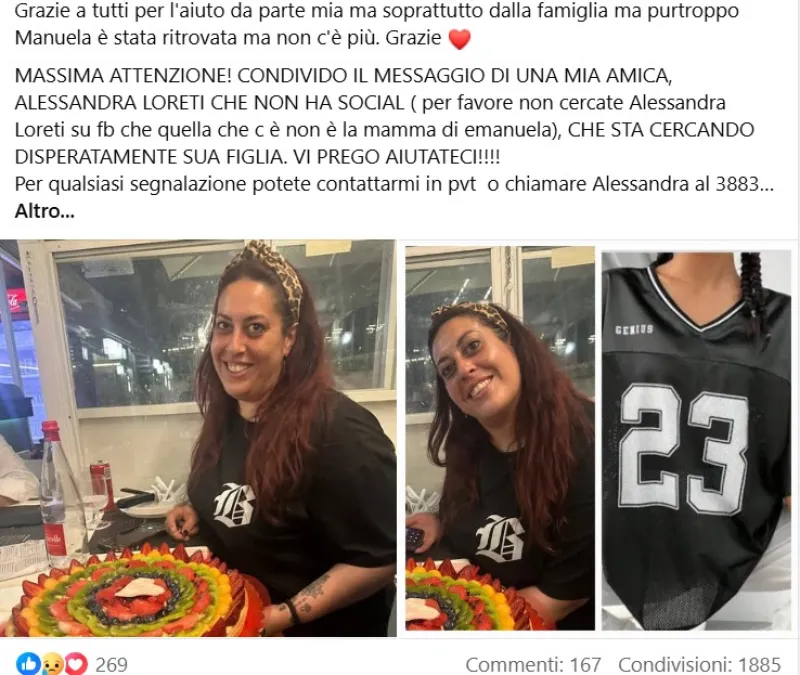Open Condivisioni: 1885 link
Screen dimensions: 800x675
coord(699,665)
